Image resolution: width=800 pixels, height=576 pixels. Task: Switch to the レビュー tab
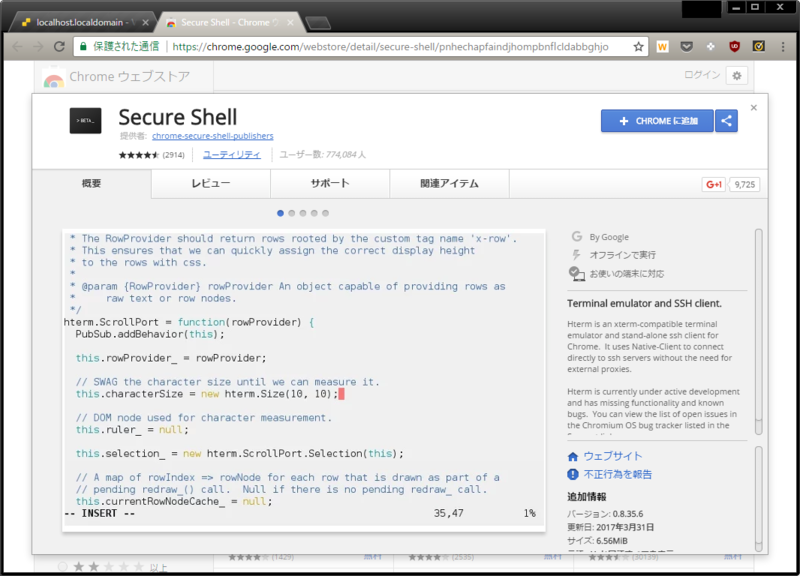(x=211, y=184)
